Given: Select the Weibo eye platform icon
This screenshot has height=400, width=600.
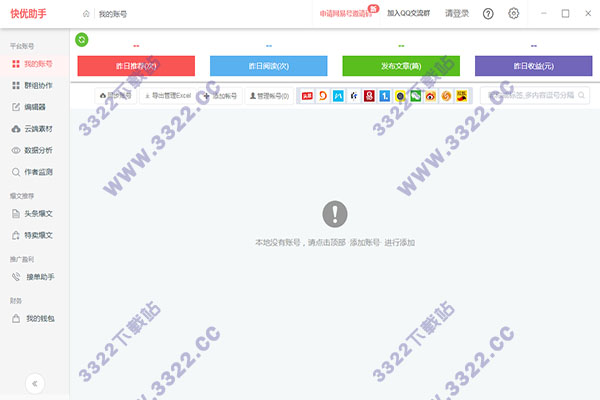Looking at the screenshot, I should (x=431, y=96).
